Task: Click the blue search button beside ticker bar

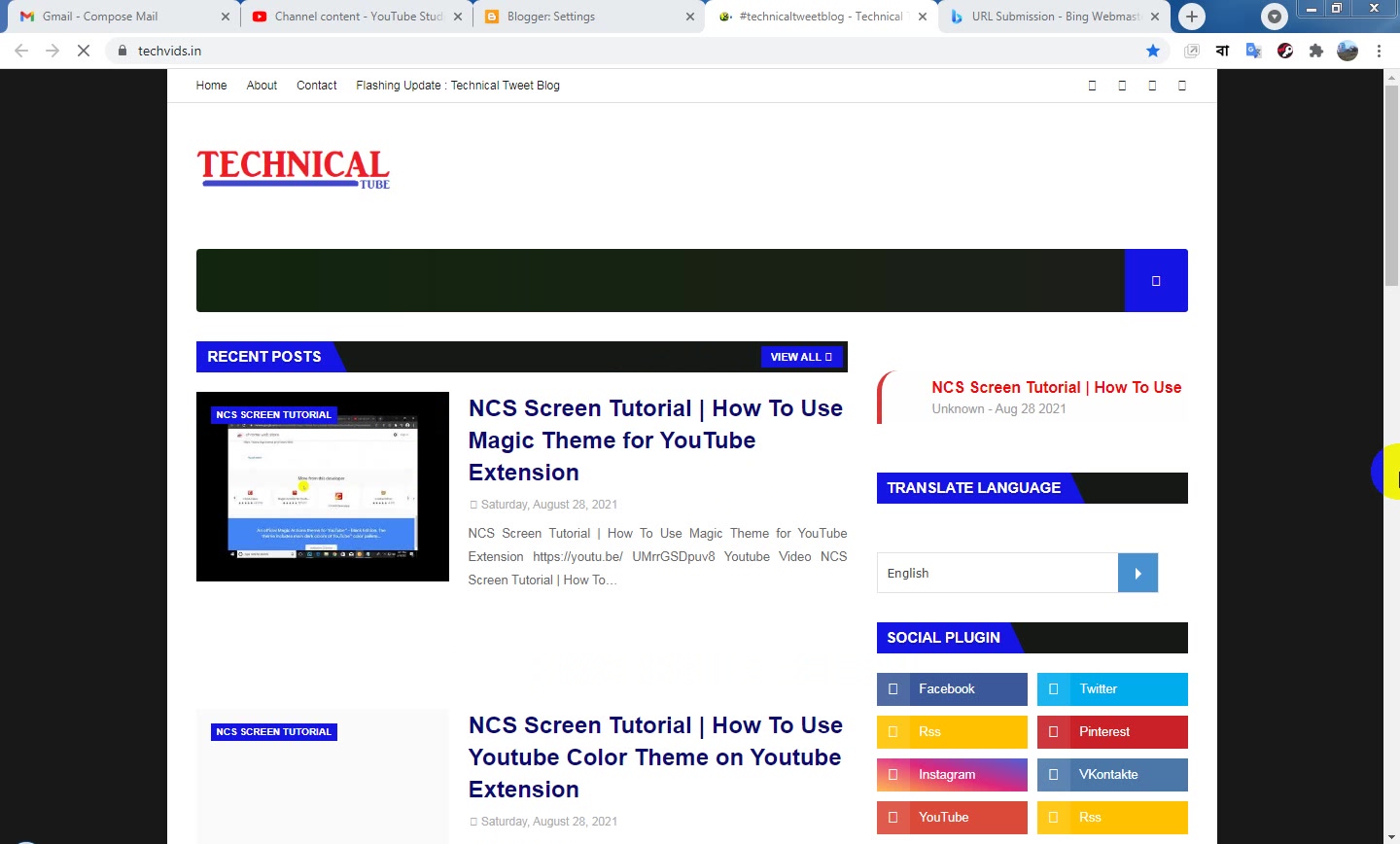Action: [x=1156, y=280]
